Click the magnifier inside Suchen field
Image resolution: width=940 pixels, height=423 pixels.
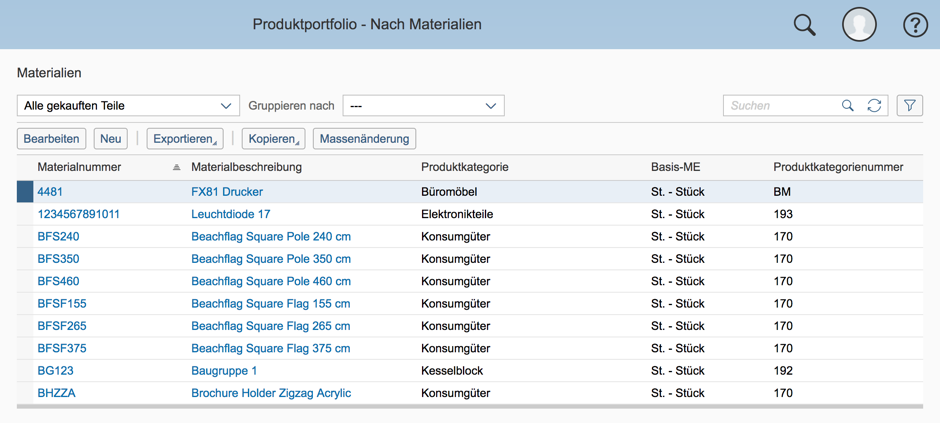[x=848, y=105]
